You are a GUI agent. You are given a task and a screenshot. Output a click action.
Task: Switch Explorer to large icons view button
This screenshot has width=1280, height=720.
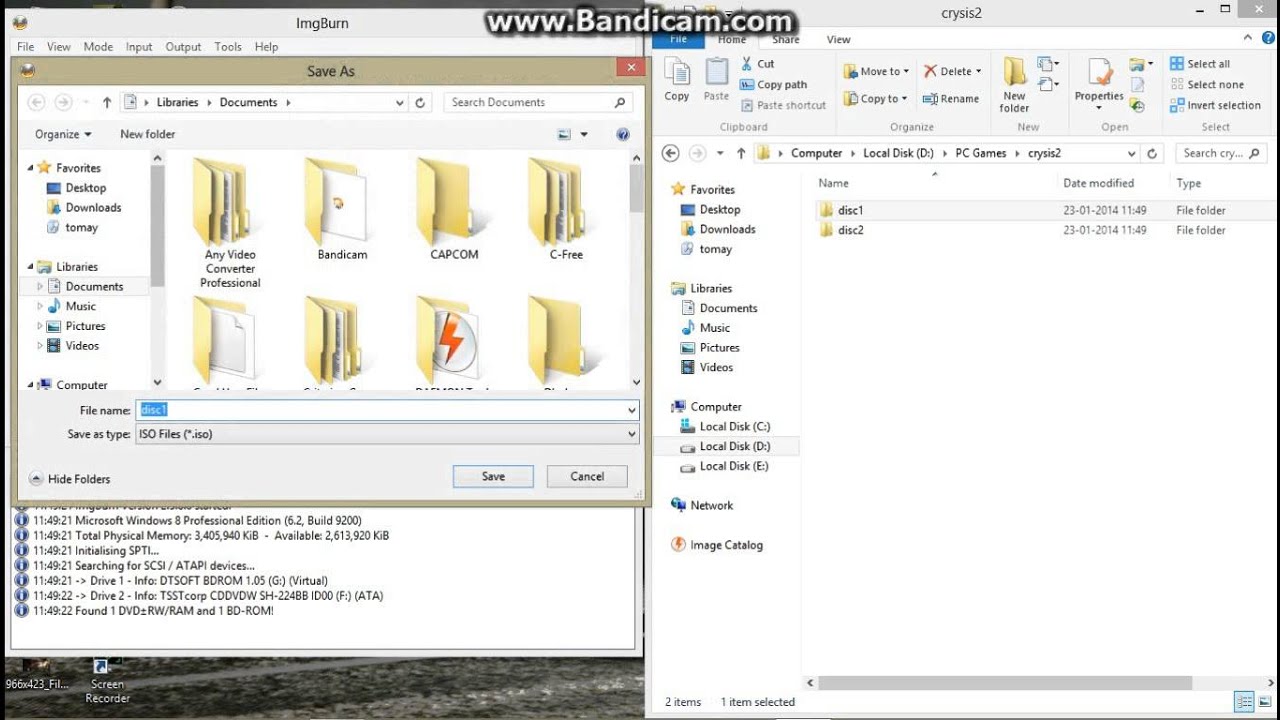[1263, 701]
